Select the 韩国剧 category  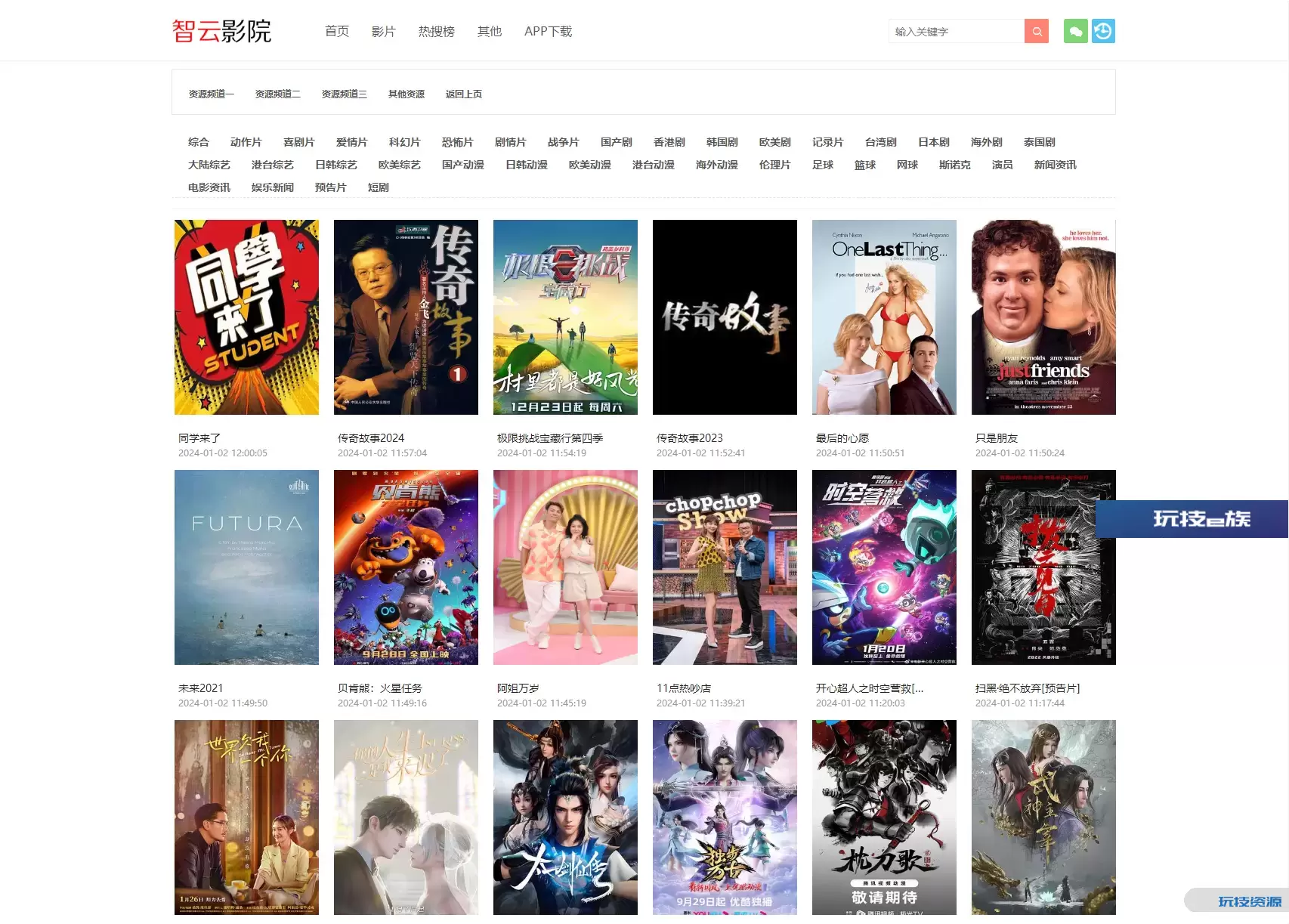click(722, 142)
